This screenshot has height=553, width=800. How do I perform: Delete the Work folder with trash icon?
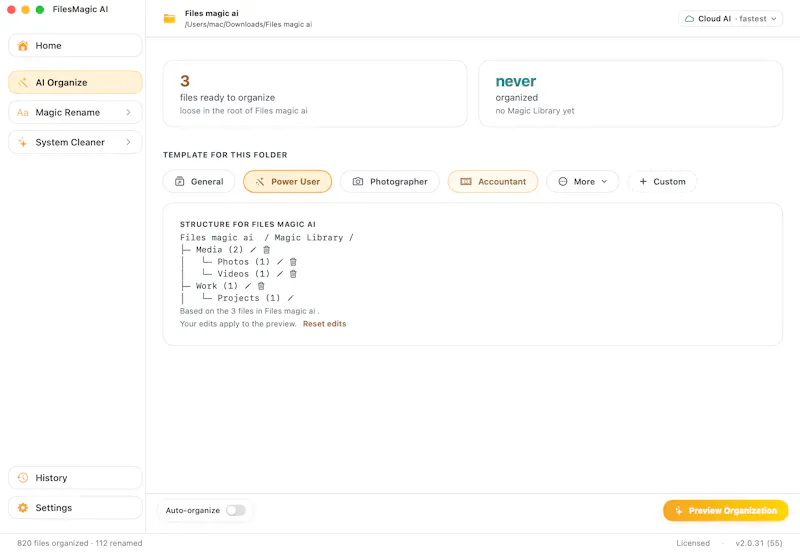pos(261,286)
